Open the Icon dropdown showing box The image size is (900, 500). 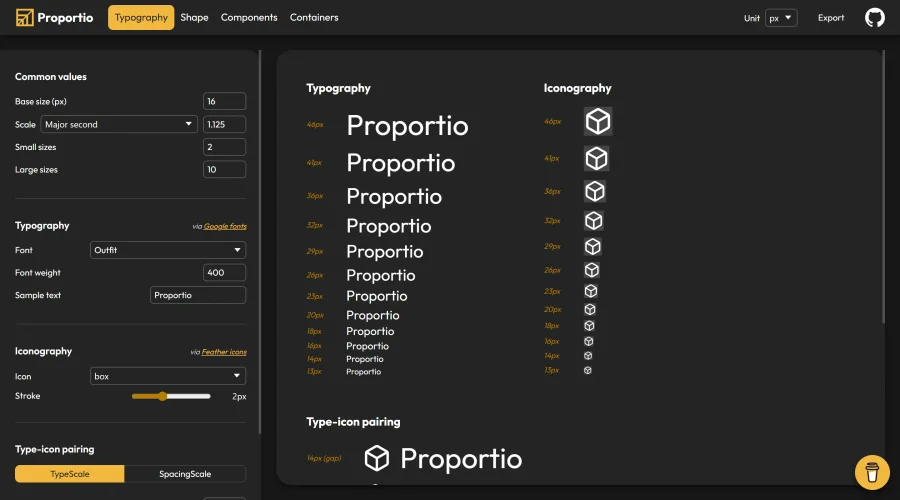[168, 376]
